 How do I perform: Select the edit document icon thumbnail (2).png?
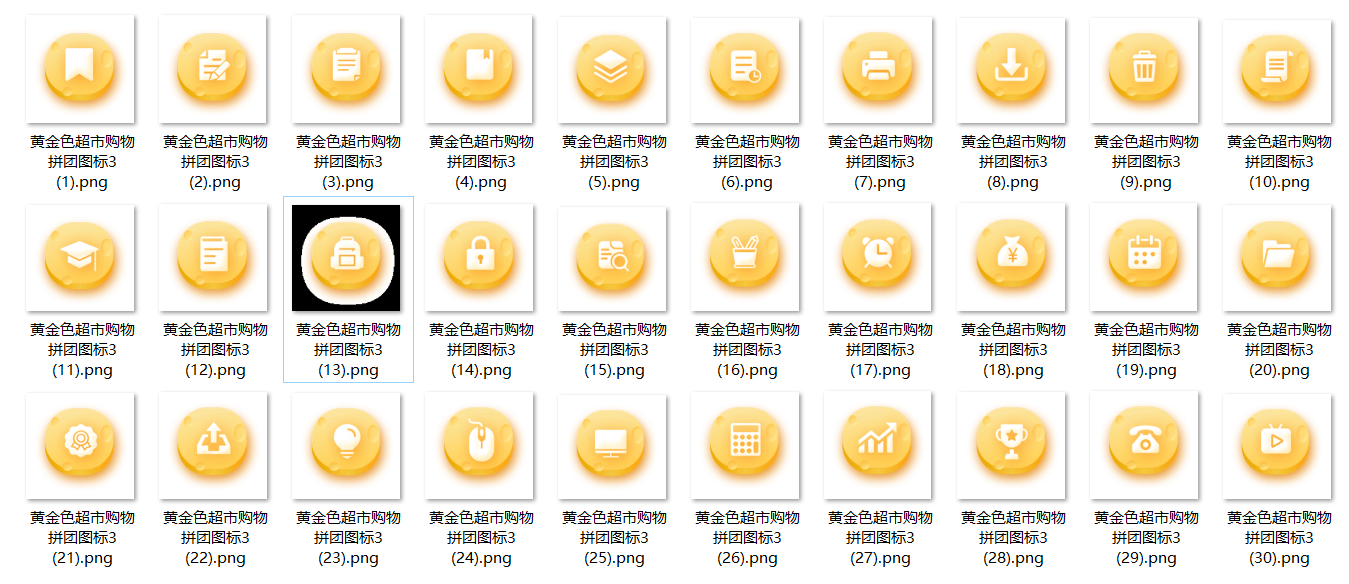pos(213,69)
